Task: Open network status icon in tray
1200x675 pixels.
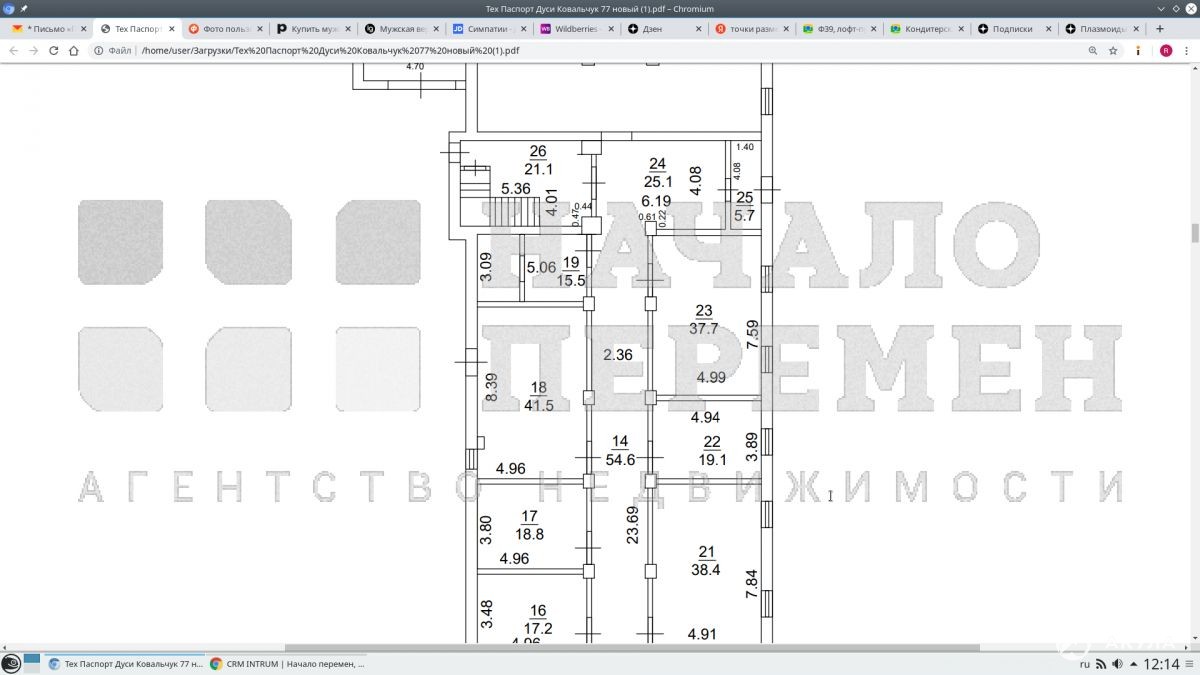Action: click(x=1100, y=664)
